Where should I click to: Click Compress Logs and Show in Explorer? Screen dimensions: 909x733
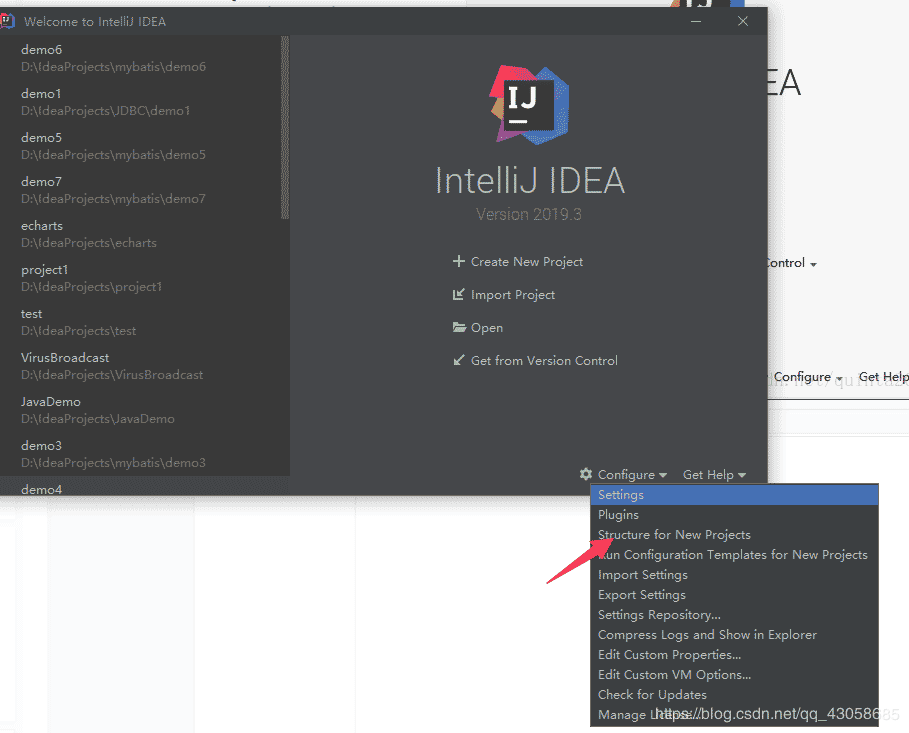point(707,634)
